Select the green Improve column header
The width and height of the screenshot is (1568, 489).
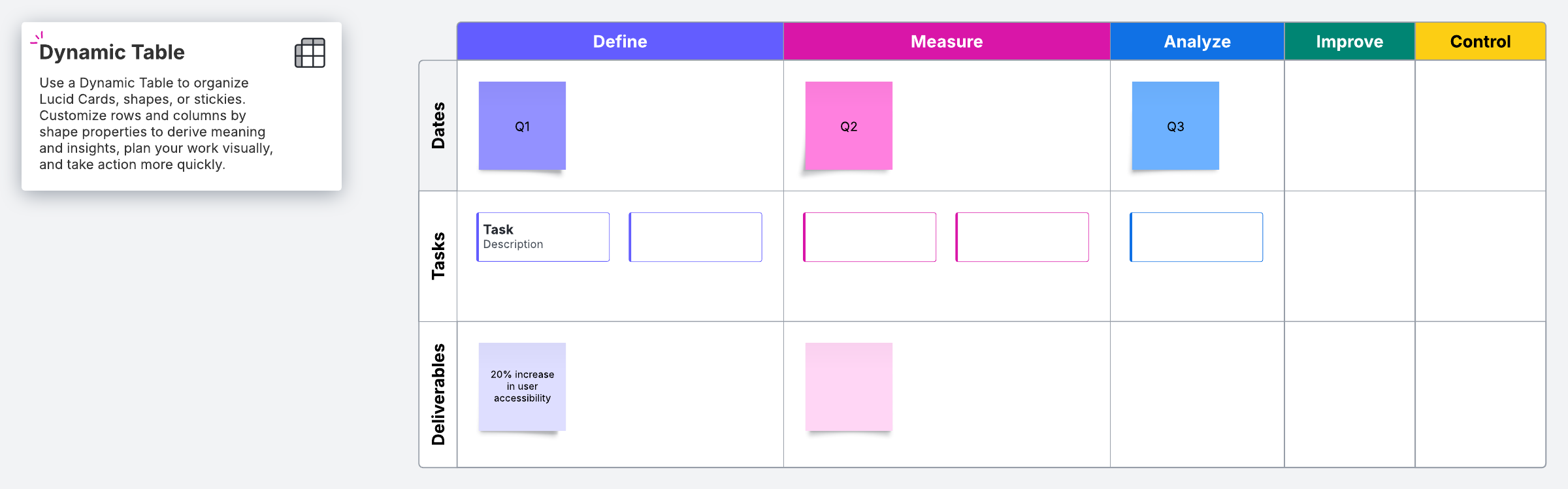point(1349,42)
